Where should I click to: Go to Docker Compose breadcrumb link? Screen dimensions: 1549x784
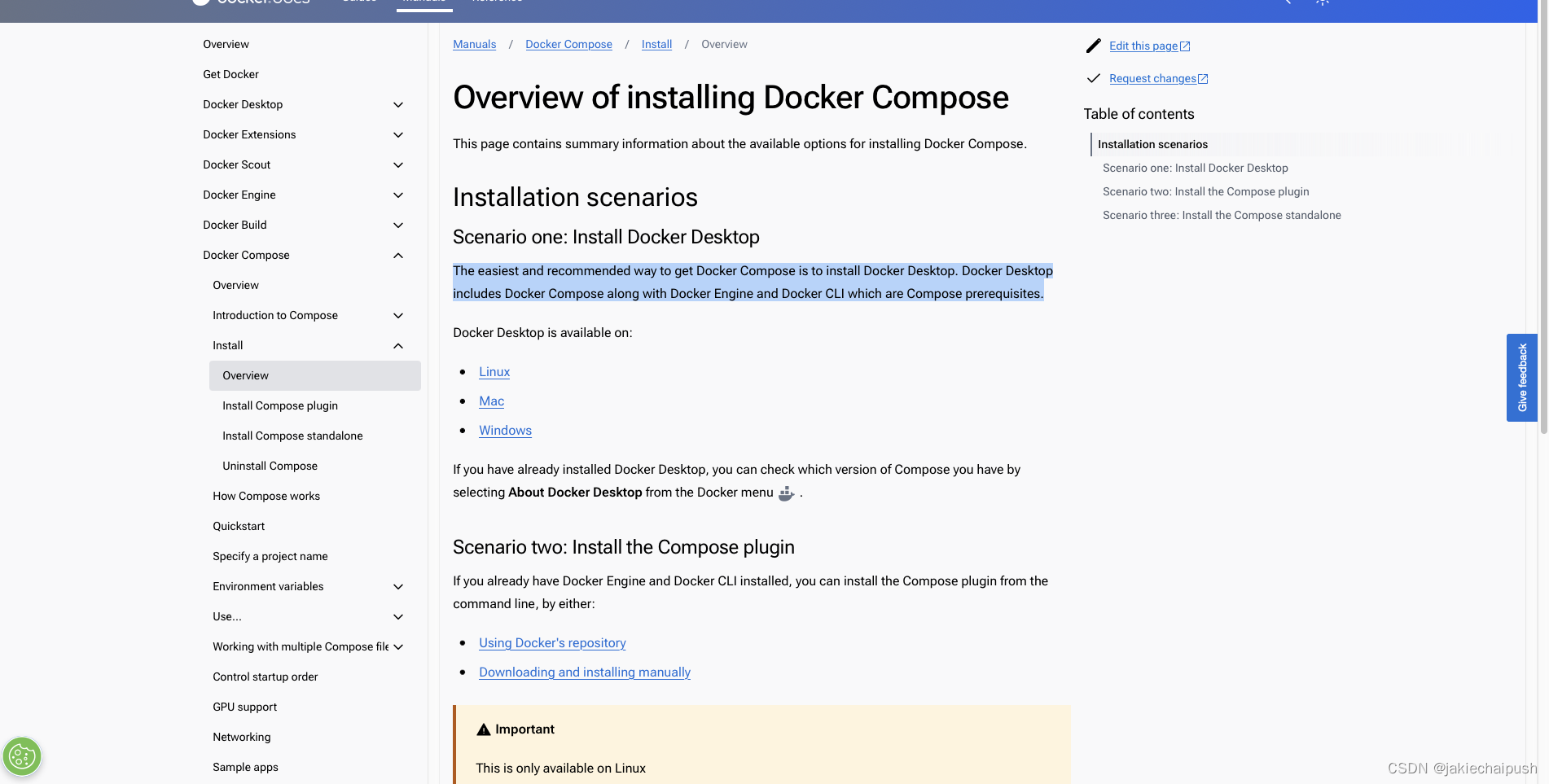[568, 44]
